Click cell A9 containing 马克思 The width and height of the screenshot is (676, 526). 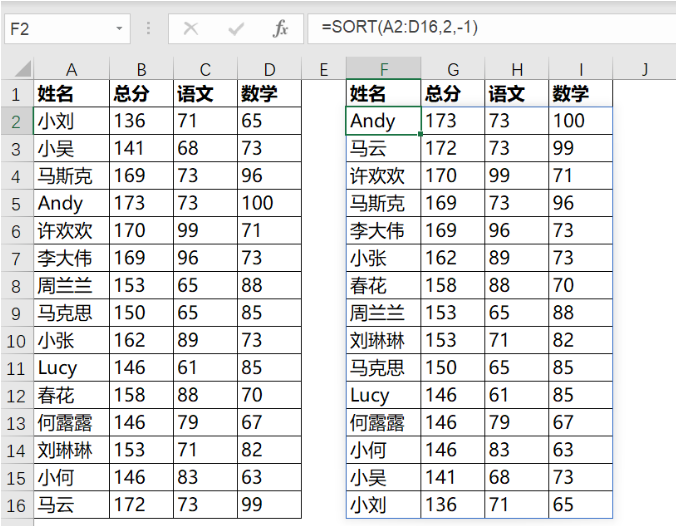72,313
